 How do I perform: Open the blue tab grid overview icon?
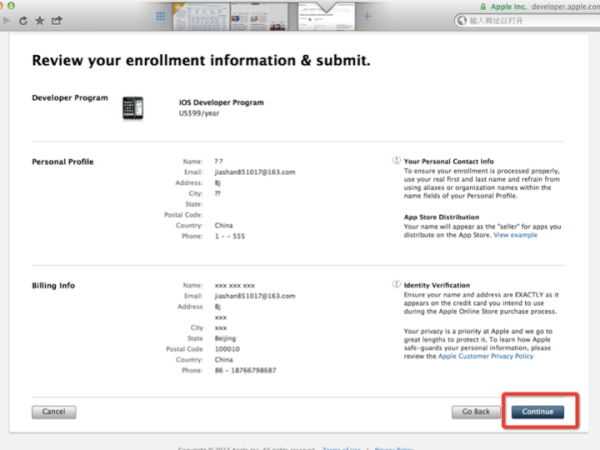pyautogui.click(x=161, y=16)
